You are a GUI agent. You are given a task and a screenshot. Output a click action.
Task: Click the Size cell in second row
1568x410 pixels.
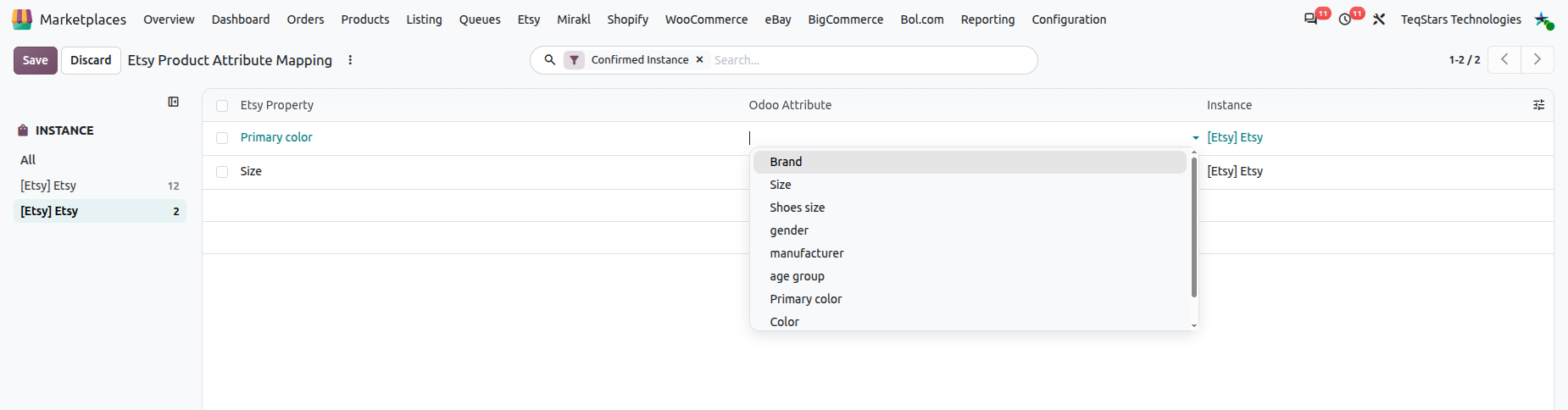coord(251,171)
